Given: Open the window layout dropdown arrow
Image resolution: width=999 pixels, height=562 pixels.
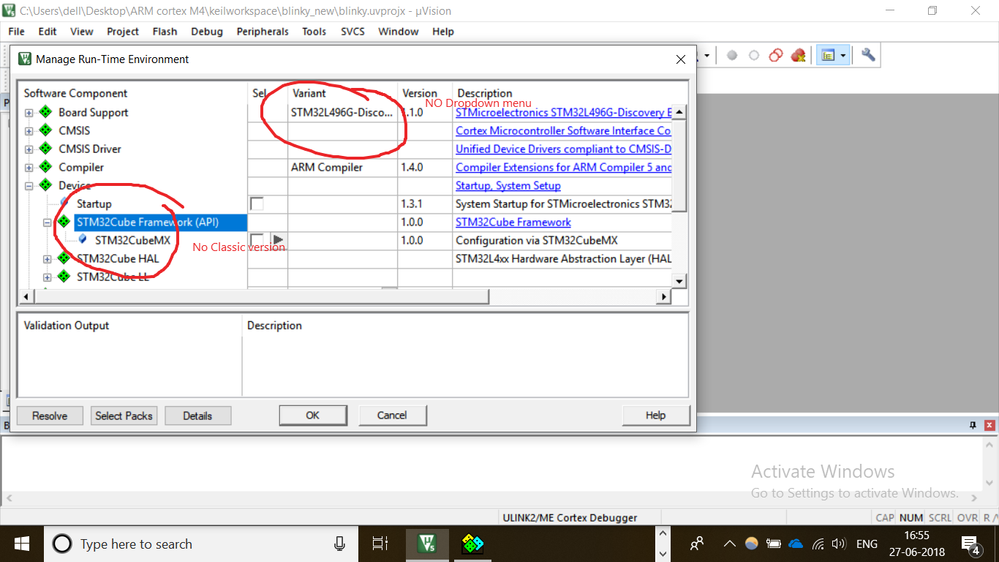Looking at the screenshot, I should 843,55.
